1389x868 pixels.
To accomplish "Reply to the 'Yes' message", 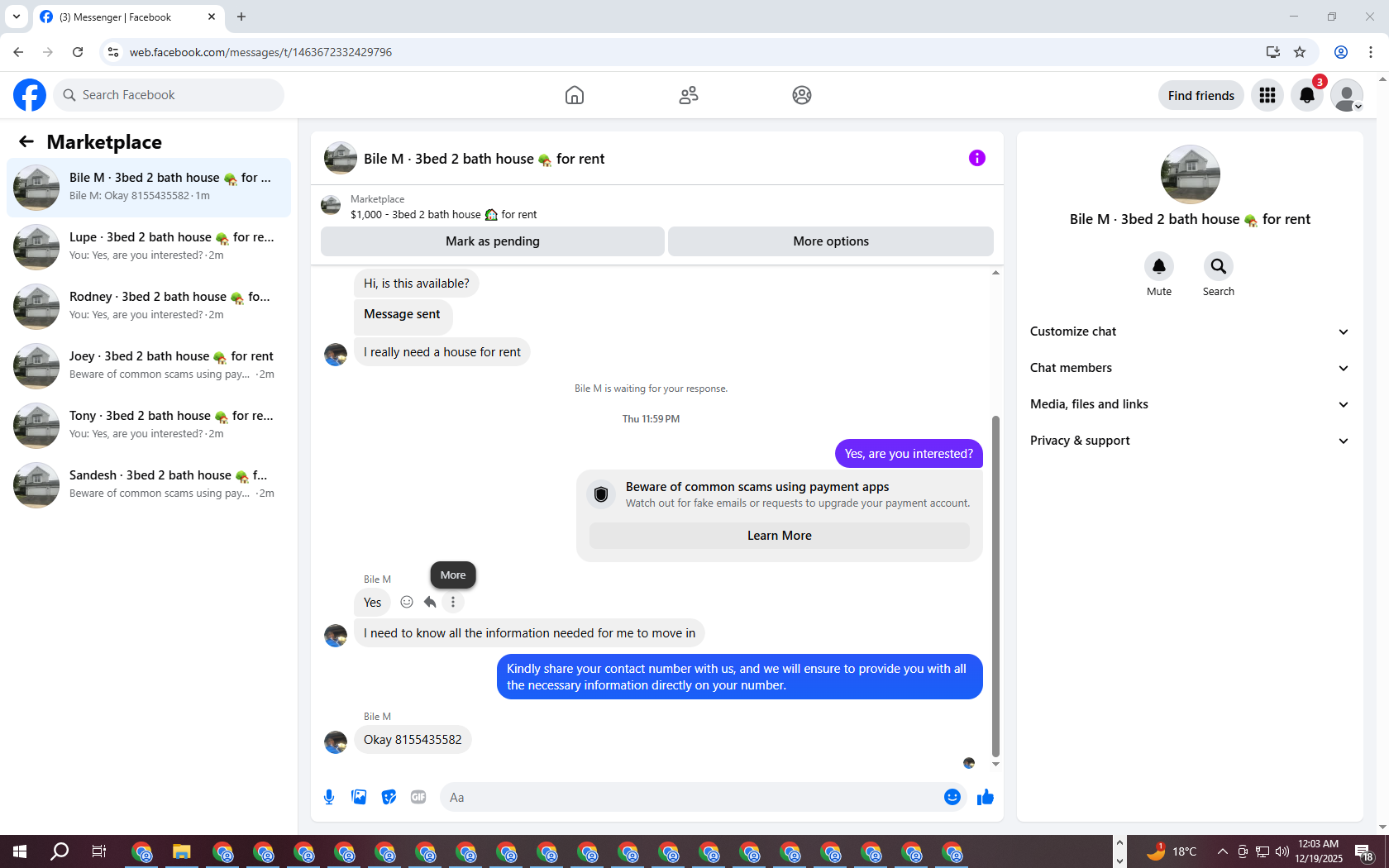I will pos(430,602).
